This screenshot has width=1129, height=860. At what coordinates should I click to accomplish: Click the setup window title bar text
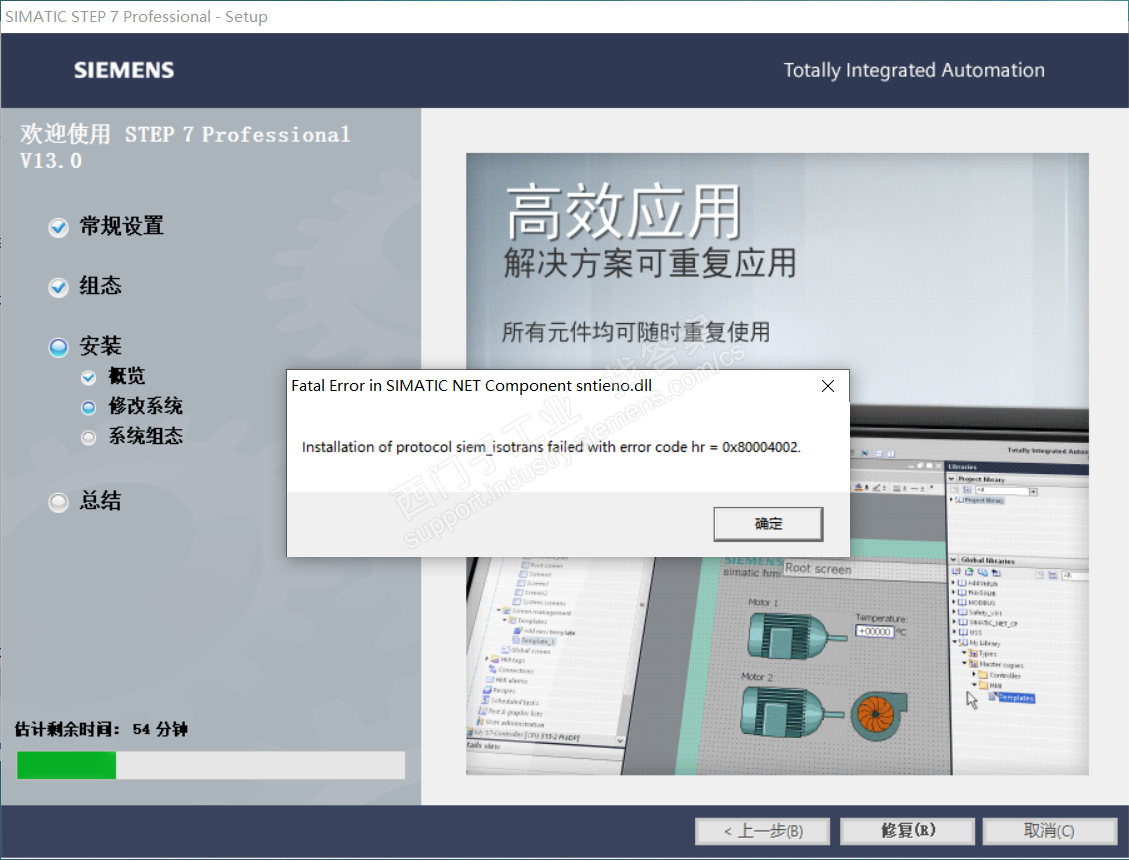pos(137,17)
